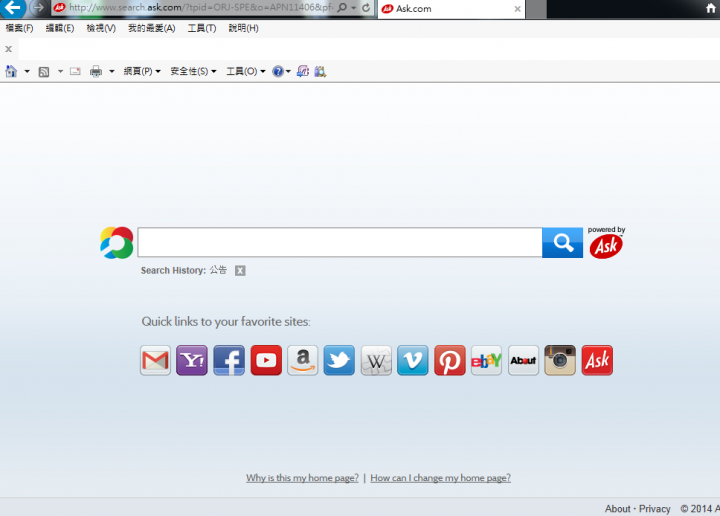
Task: Open the home icon at top right
Action: coord(711,8)
